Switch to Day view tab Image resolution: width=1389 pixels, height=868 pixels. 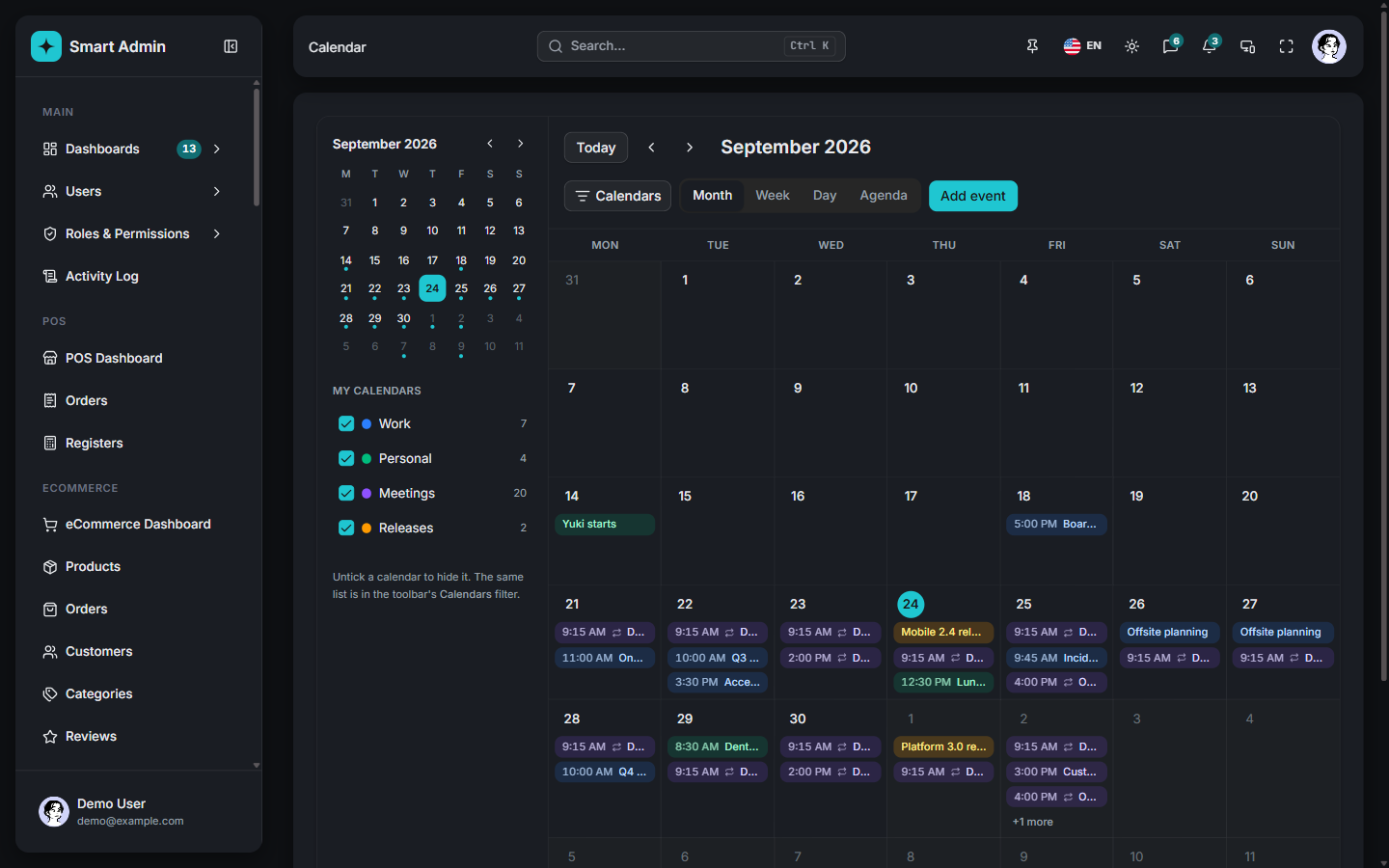coord(825,195)
